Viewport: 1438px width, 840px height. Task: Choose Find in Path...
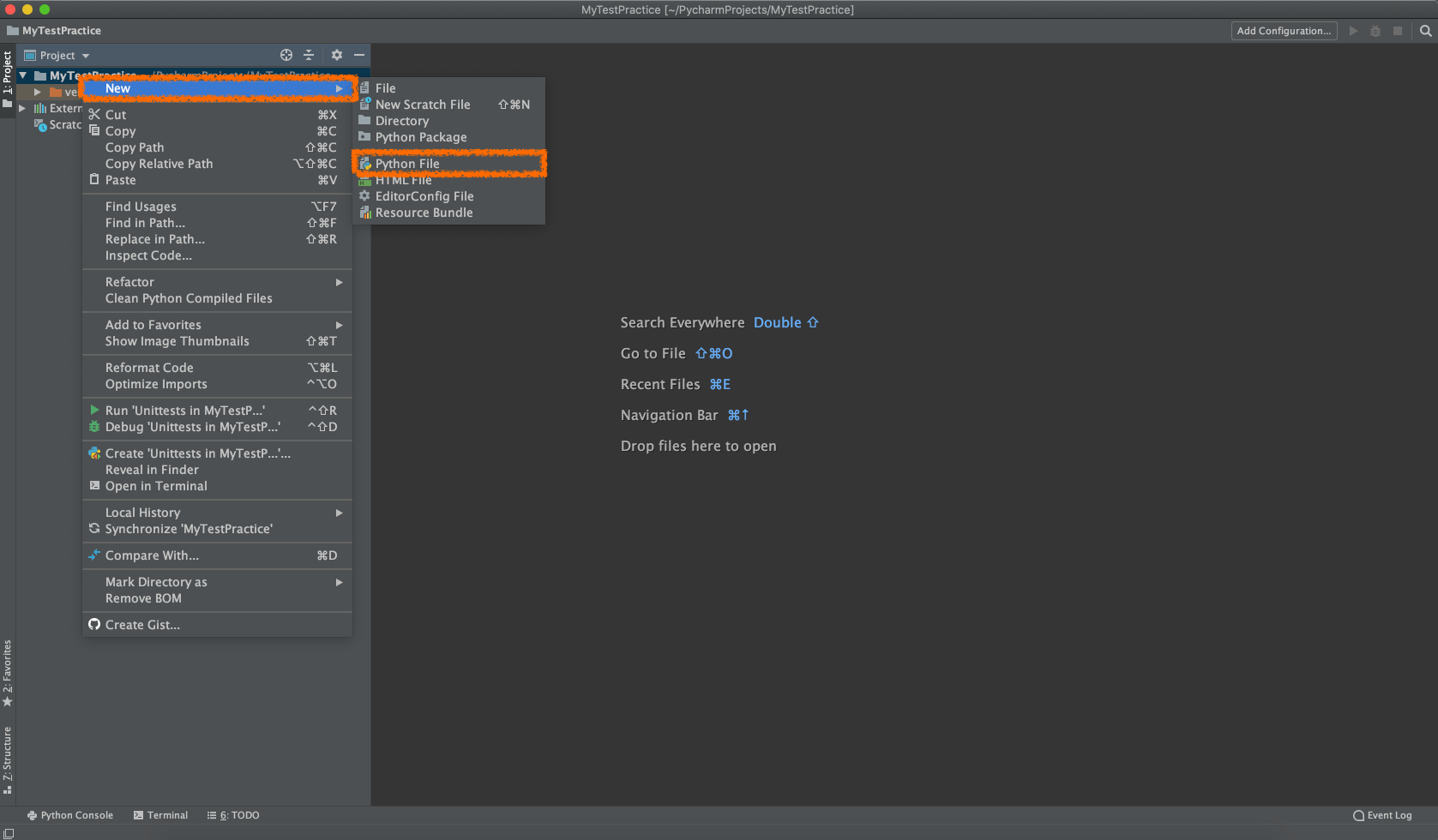(217, 223)
